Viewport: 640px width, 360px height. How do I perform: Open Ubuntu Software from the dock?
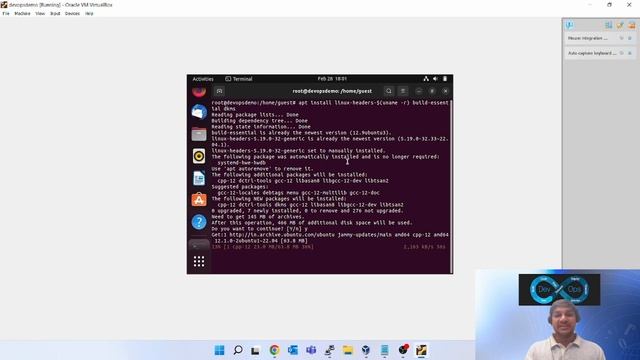(199, 200)
